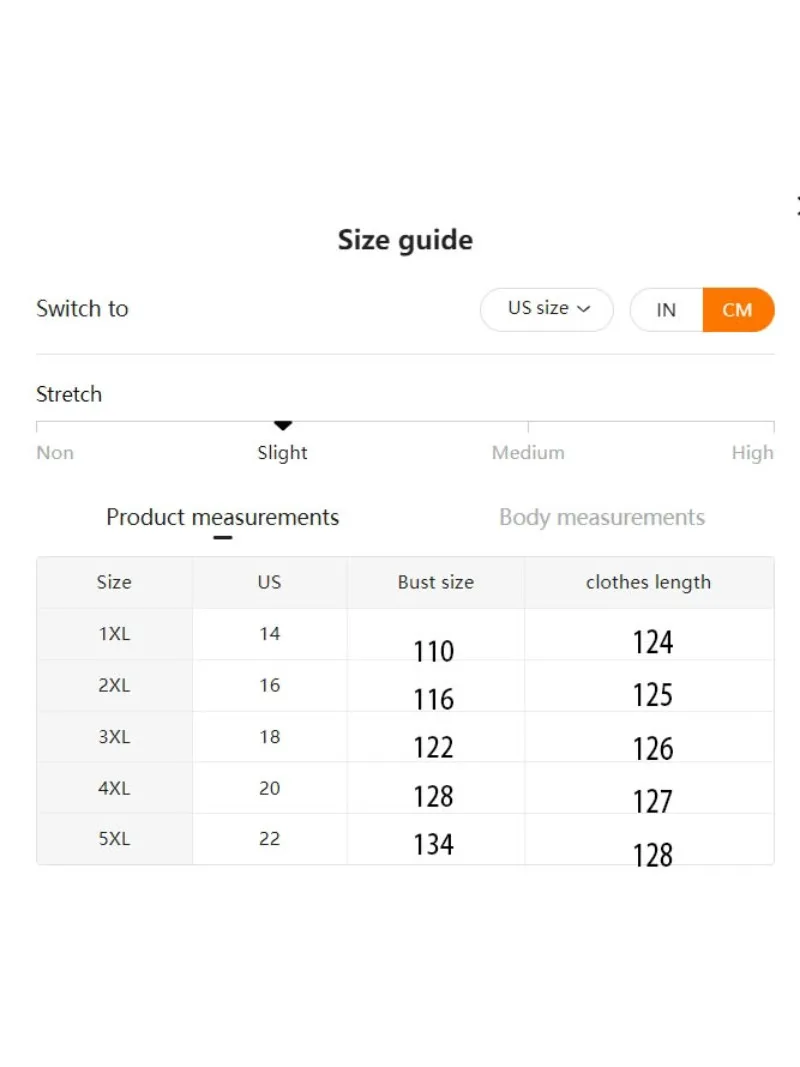800x1067 pixels.
Task: Close the size guide panel
Action: coord(797,206)
